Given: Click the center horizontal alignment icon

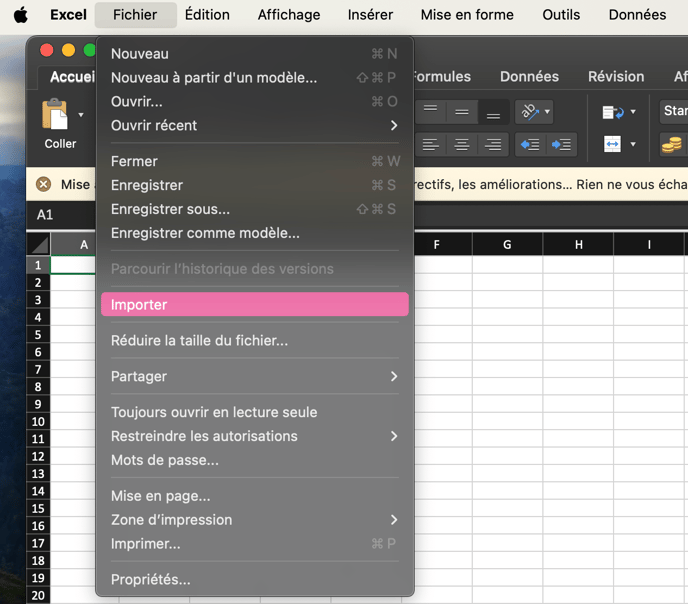Looking at the screenshot, I should click(461, 145).
